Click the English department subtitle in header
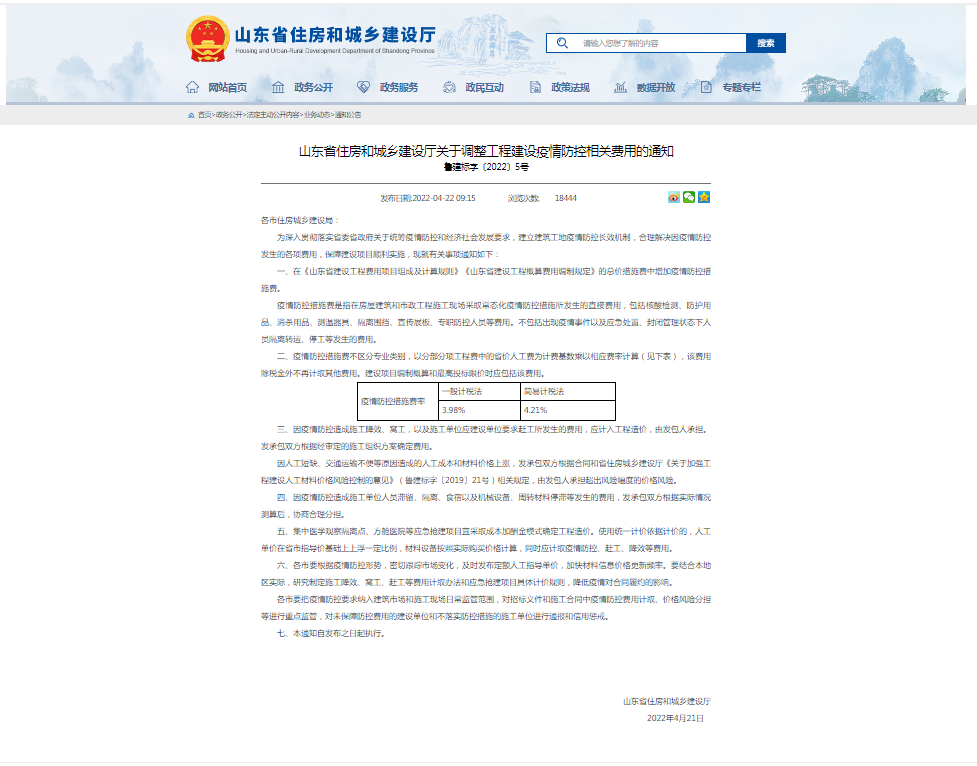This screenshot has width=977, height=766. pos(335,51)
